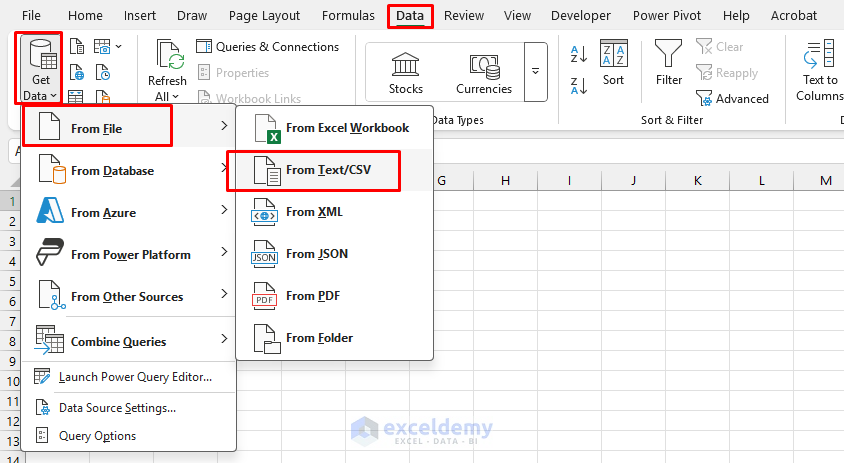Open the Acrobat tab
Viewport: 844px width, 463px height.
(793, 16)
